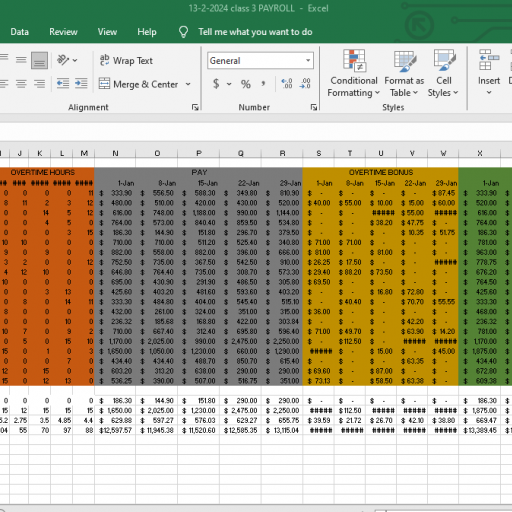Select column Q header
This screenshot has width=512, height=512.
click(241, 153)
